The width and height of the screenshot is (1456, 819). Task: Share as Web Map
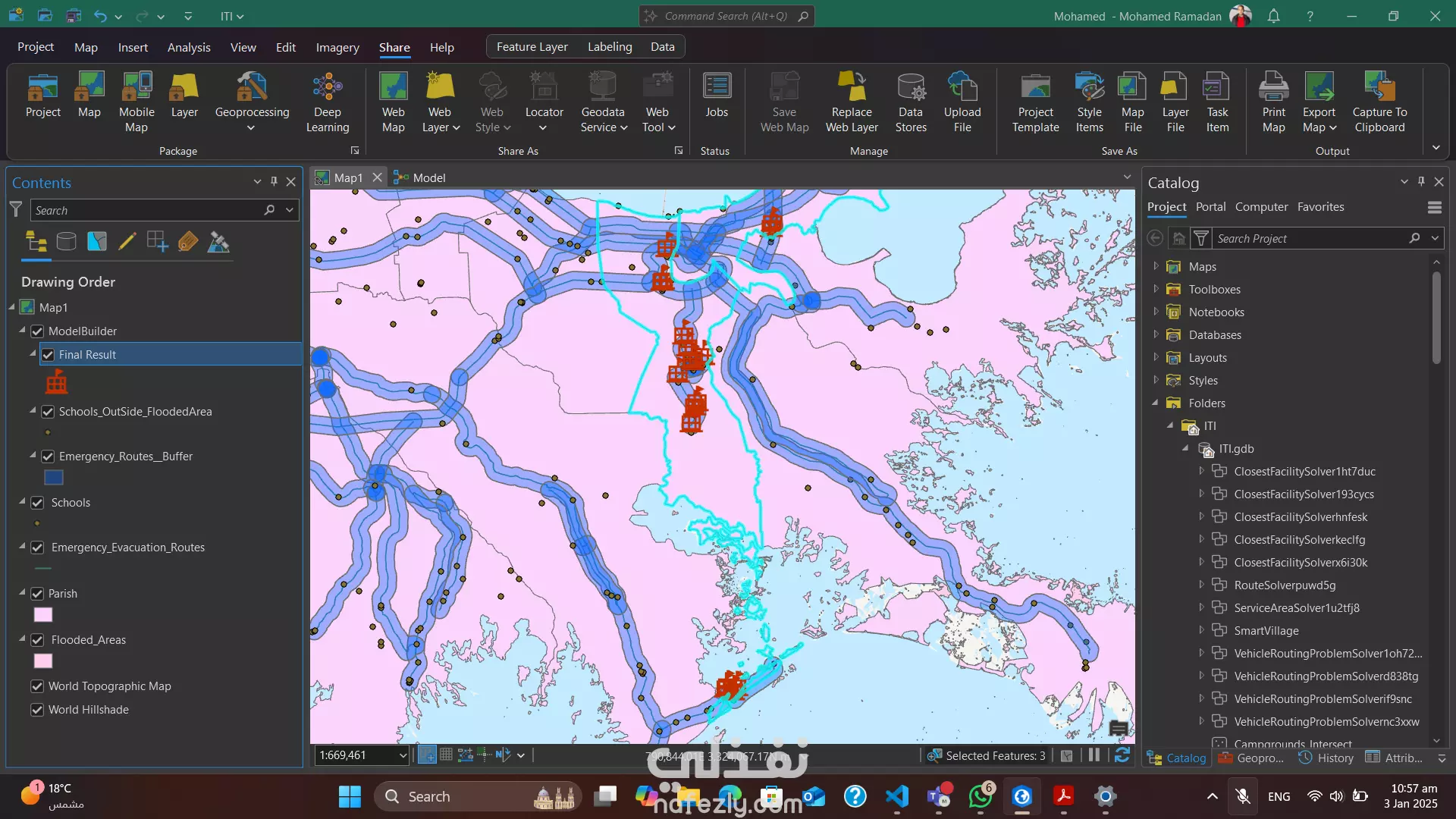pos(393,102)
